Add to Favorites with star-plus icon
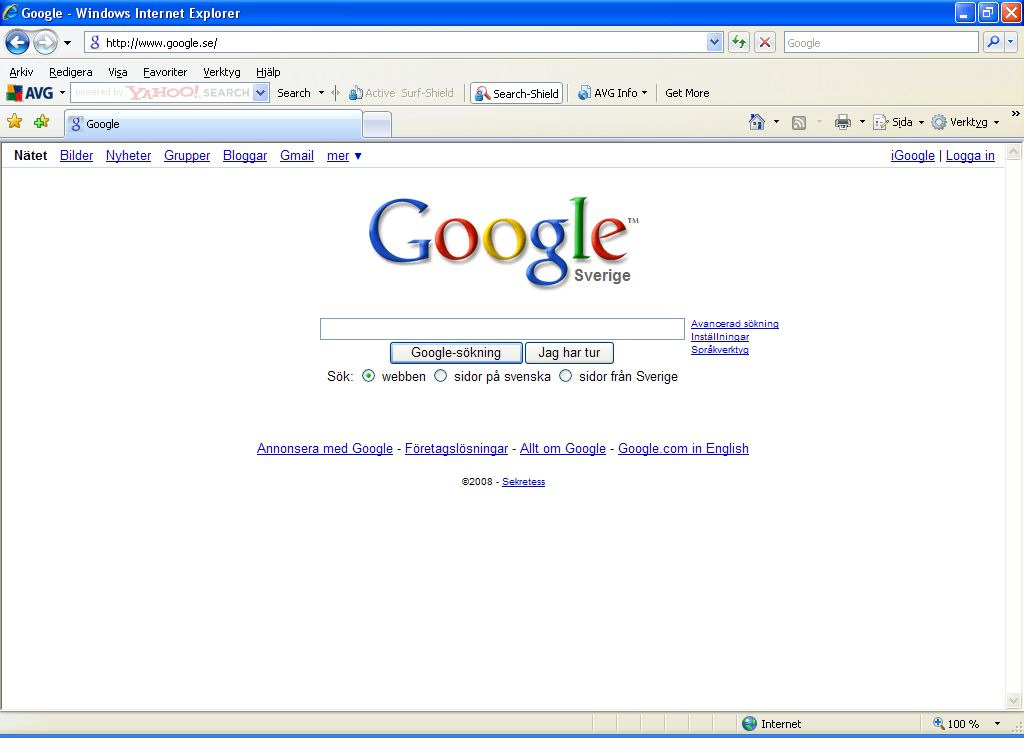The image size is (1024, 738). pyautogui.click(x=41, y=121)
